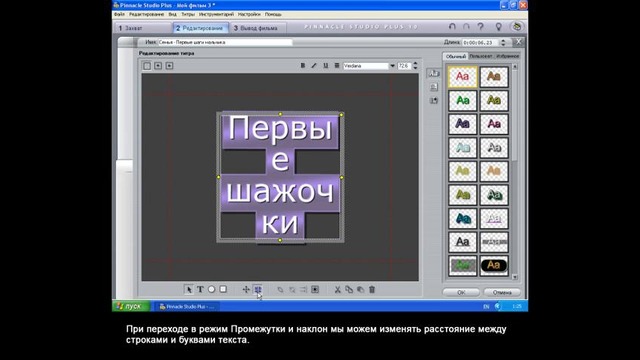Adjust title duration stepper arrows
Screen dimensions: 640x360
click(x=503, y=42)
